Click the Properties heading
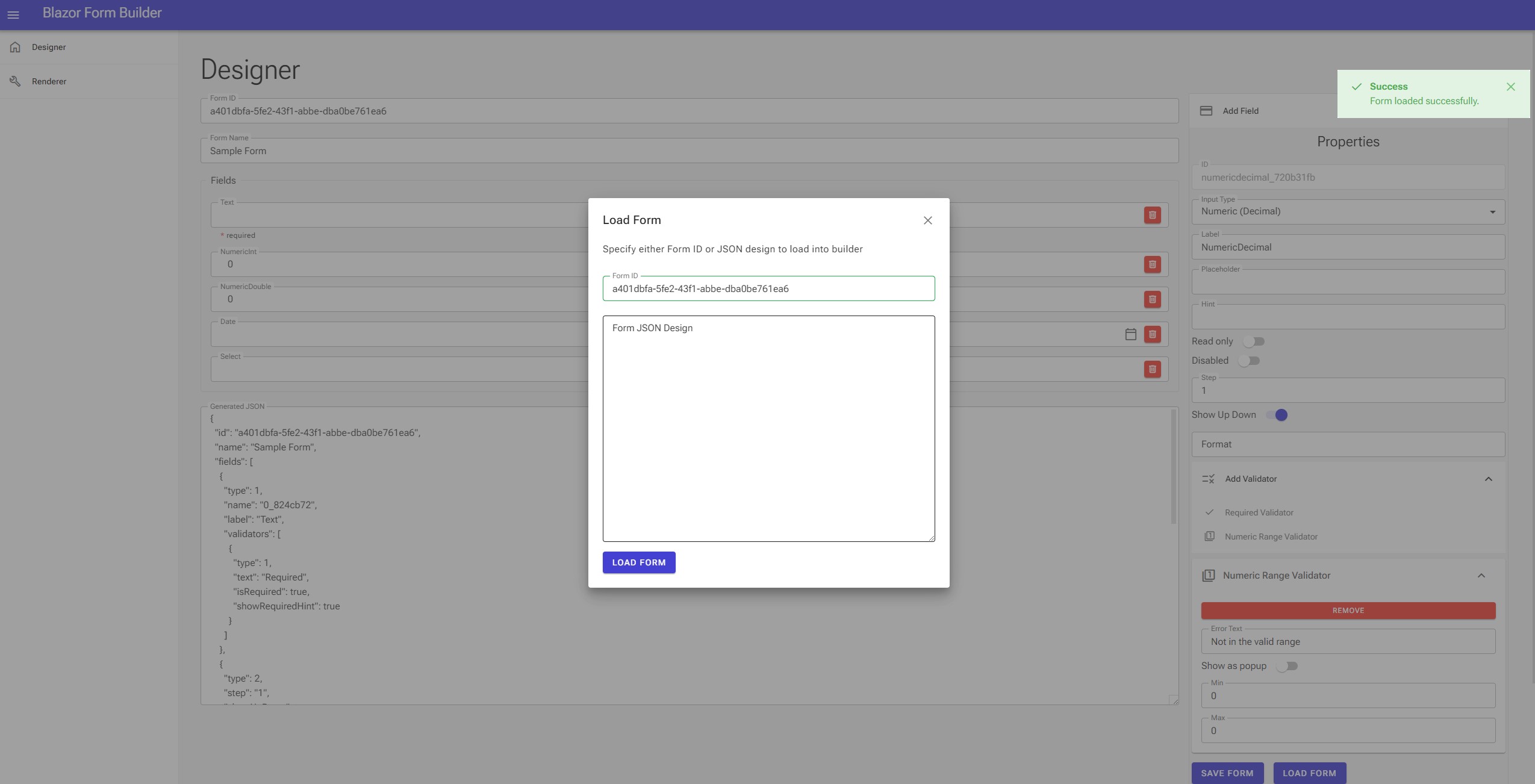The height and width of the screenshot is (784, 1535). (1348, 142)
